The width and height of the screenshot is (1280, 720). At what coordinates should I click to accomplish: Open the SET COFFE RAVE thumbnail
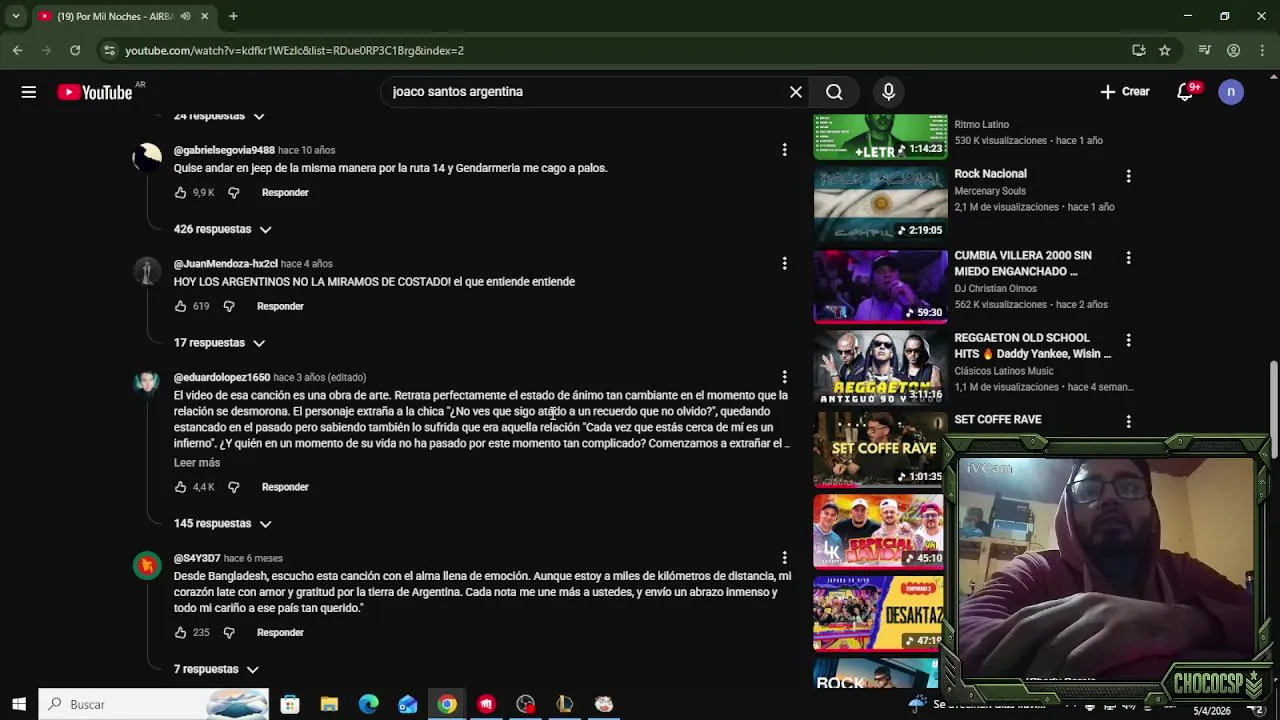click(x=880, y=449)
